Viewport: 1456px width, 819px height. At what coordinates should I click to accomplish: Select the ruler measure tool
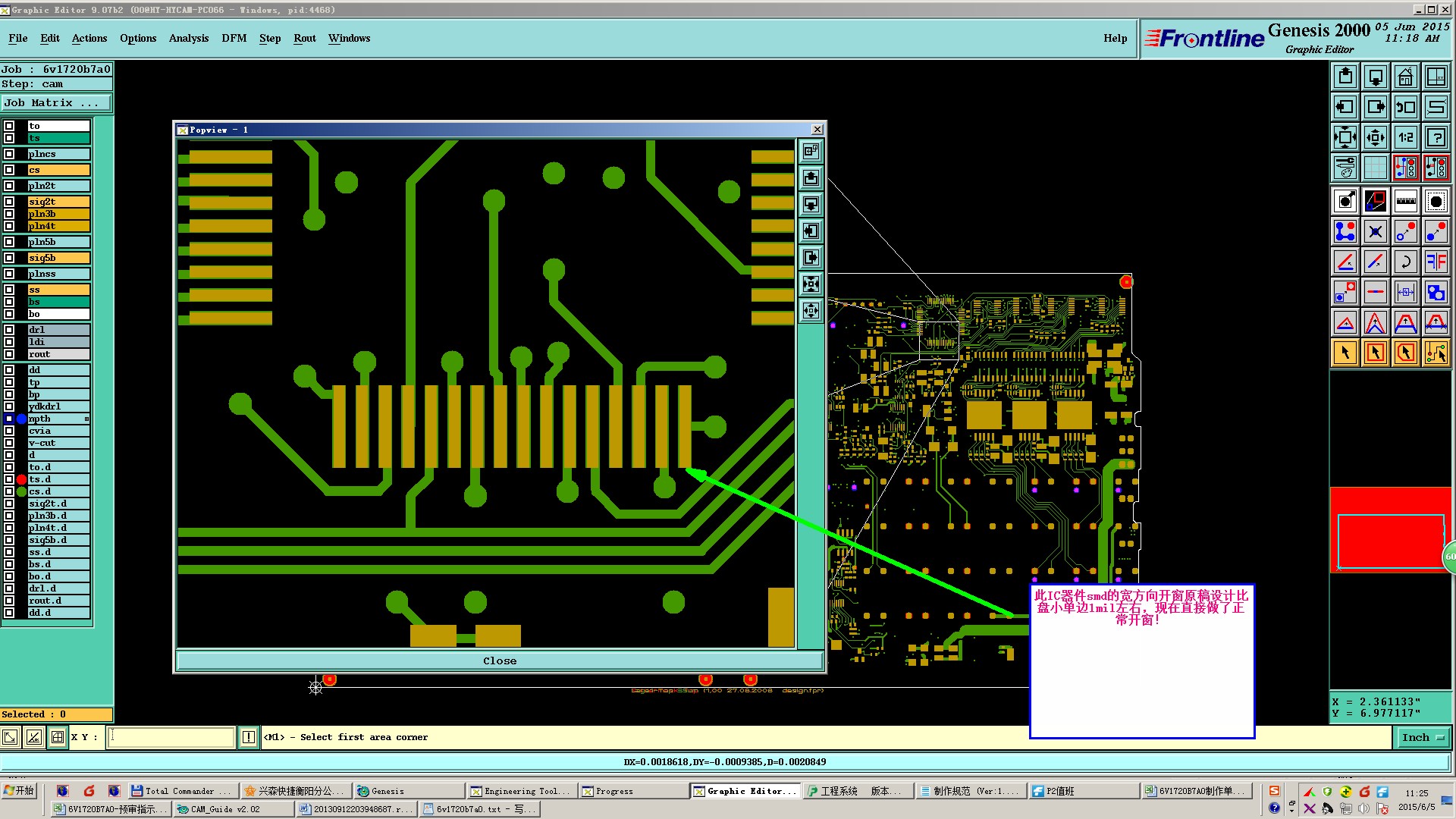(1405, 201)
